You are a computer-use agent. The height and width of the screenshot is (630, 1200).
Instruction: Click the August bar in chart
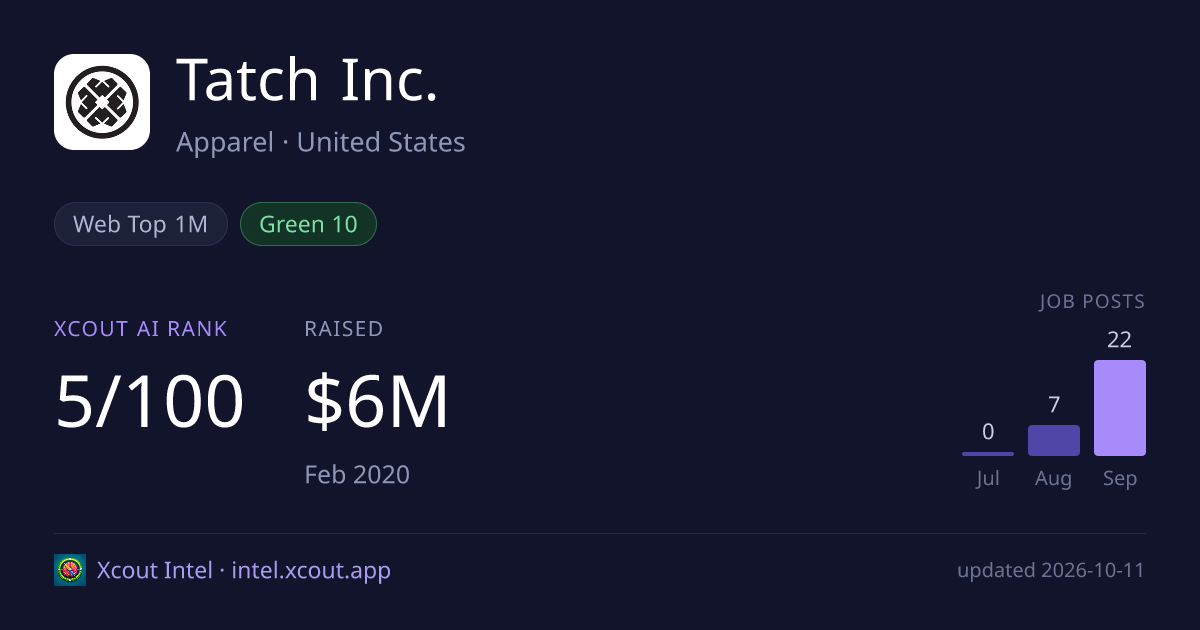point(1054,440)
